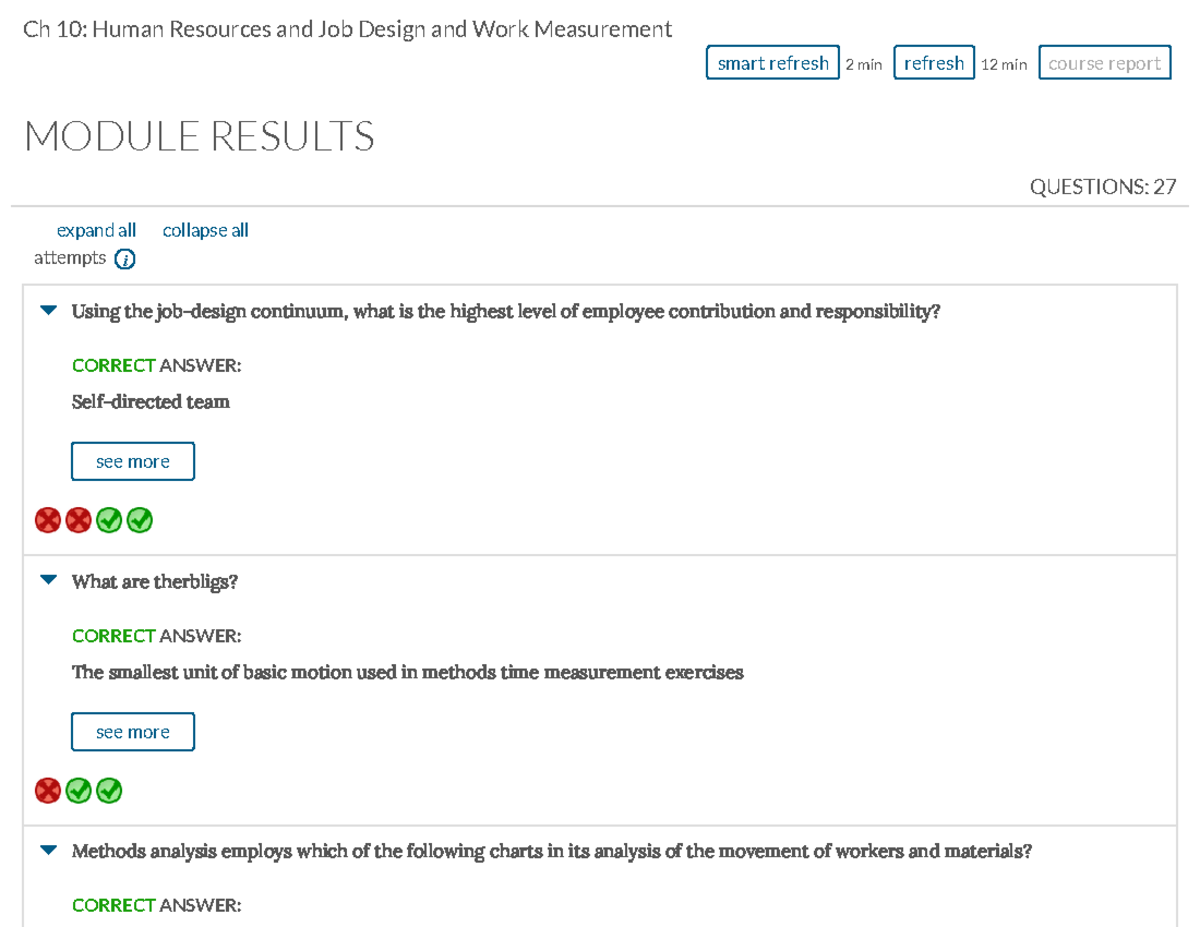Open the course report

point(1104,62)
